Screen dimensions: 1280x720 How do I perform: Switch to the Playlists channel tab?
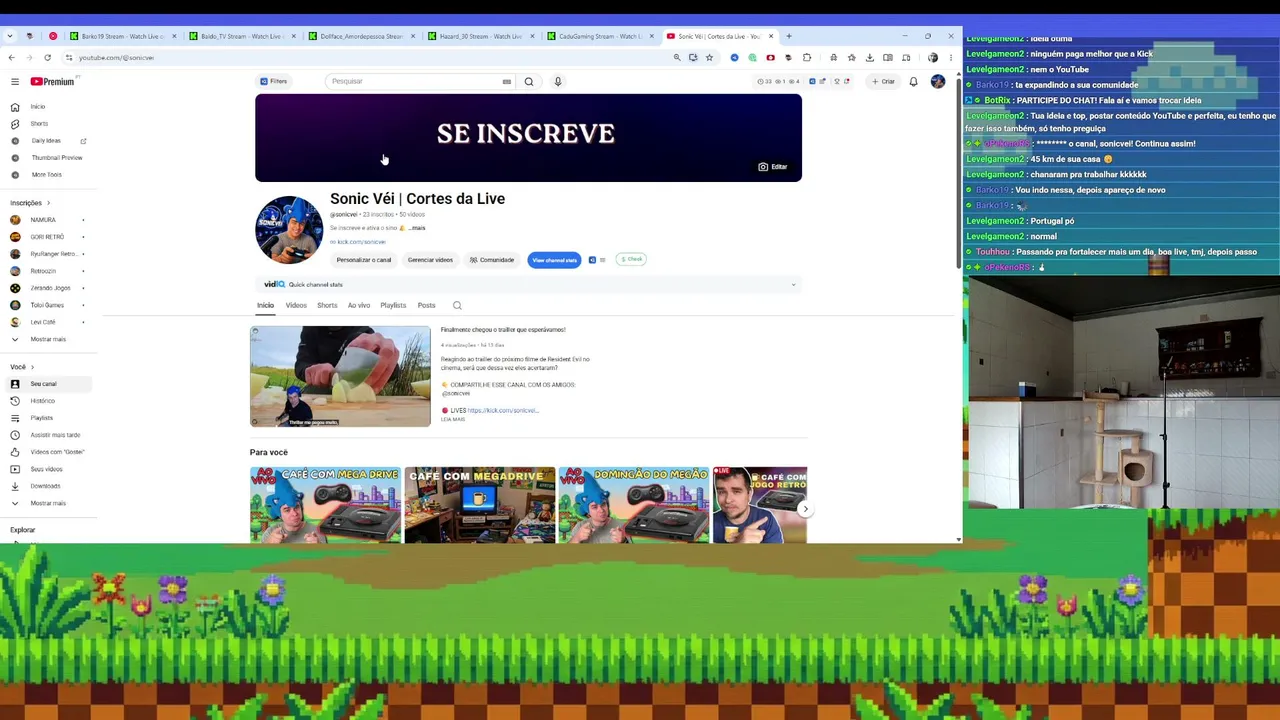pyautogui.click(x=393, y=305)
